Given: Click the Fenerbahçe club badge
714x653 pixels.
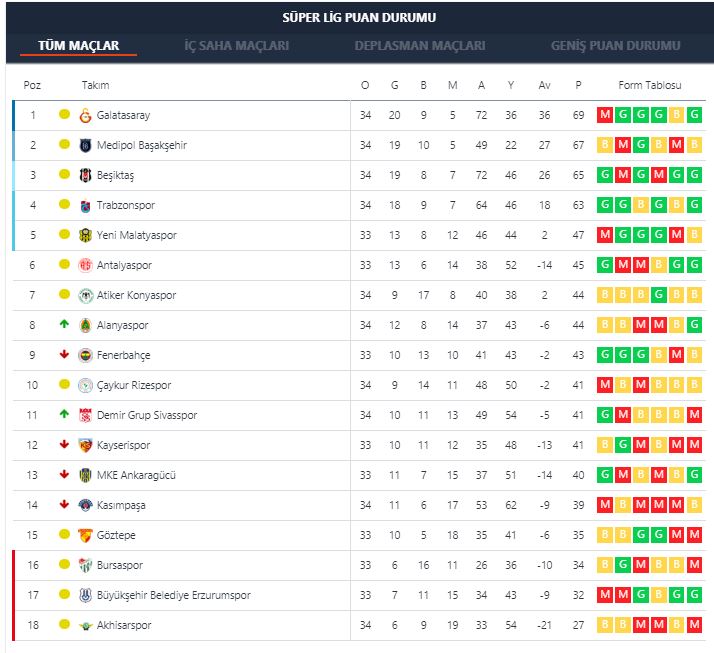Looking at the screenshot, I should coord(85,355).
